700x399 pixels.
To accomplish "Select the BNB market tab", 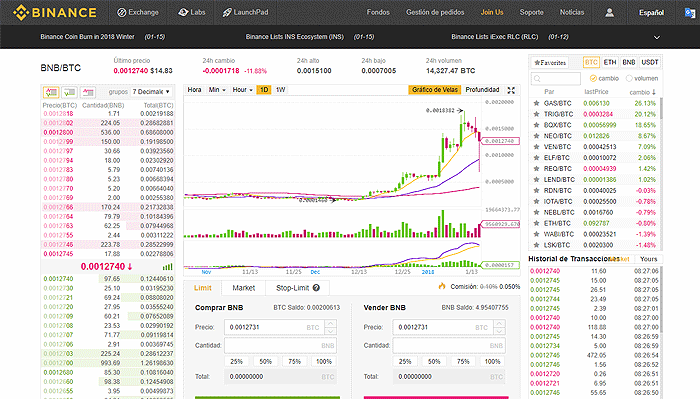I will tap(629, 62).
